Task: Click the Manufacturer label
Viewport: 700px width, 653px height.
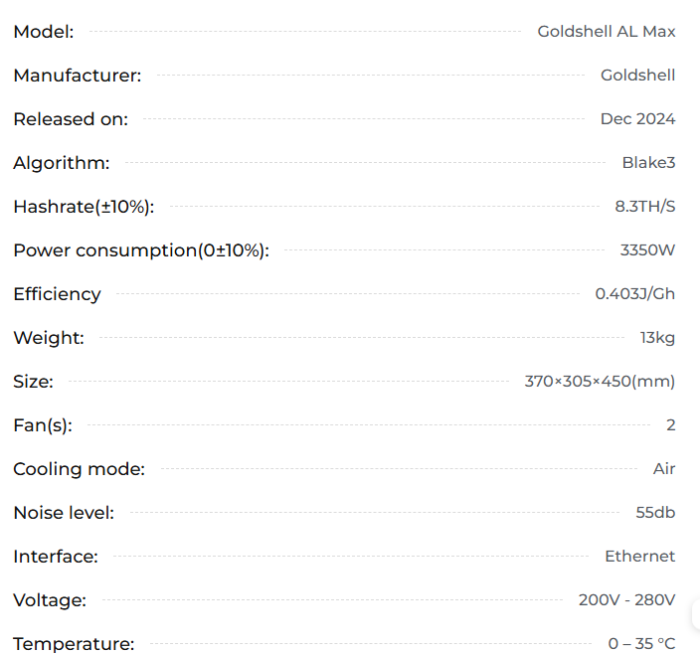Action: [x=77, y=75]
